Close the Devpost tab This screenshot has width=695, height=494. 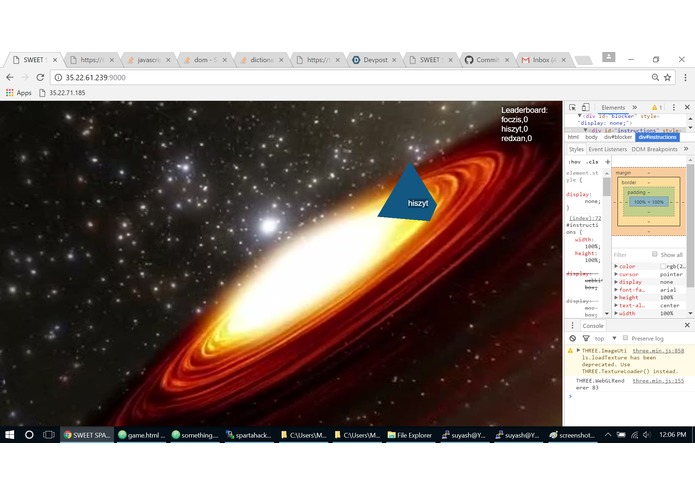pos(394,60)
